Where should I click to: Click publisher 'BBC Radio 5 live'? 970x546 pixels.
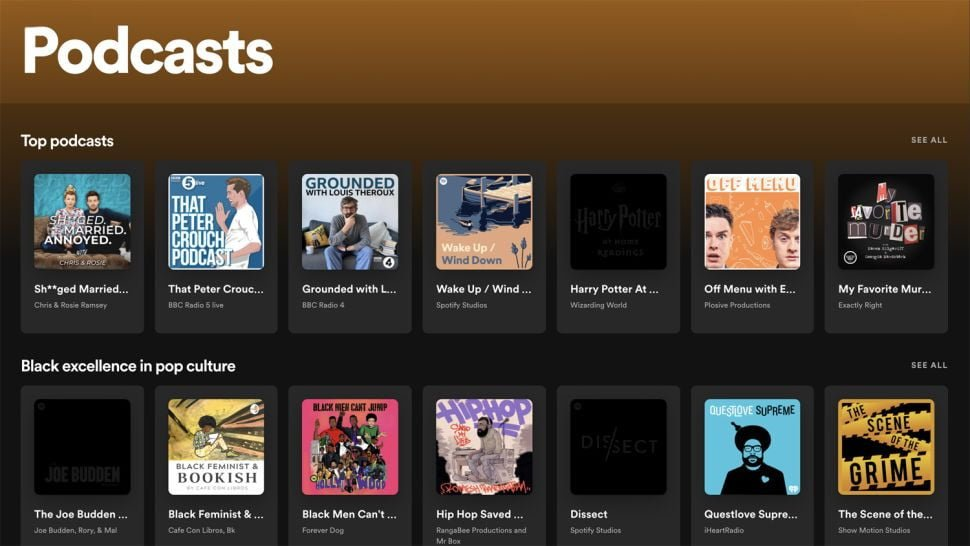pyautogui.click(x=196, y=305)
